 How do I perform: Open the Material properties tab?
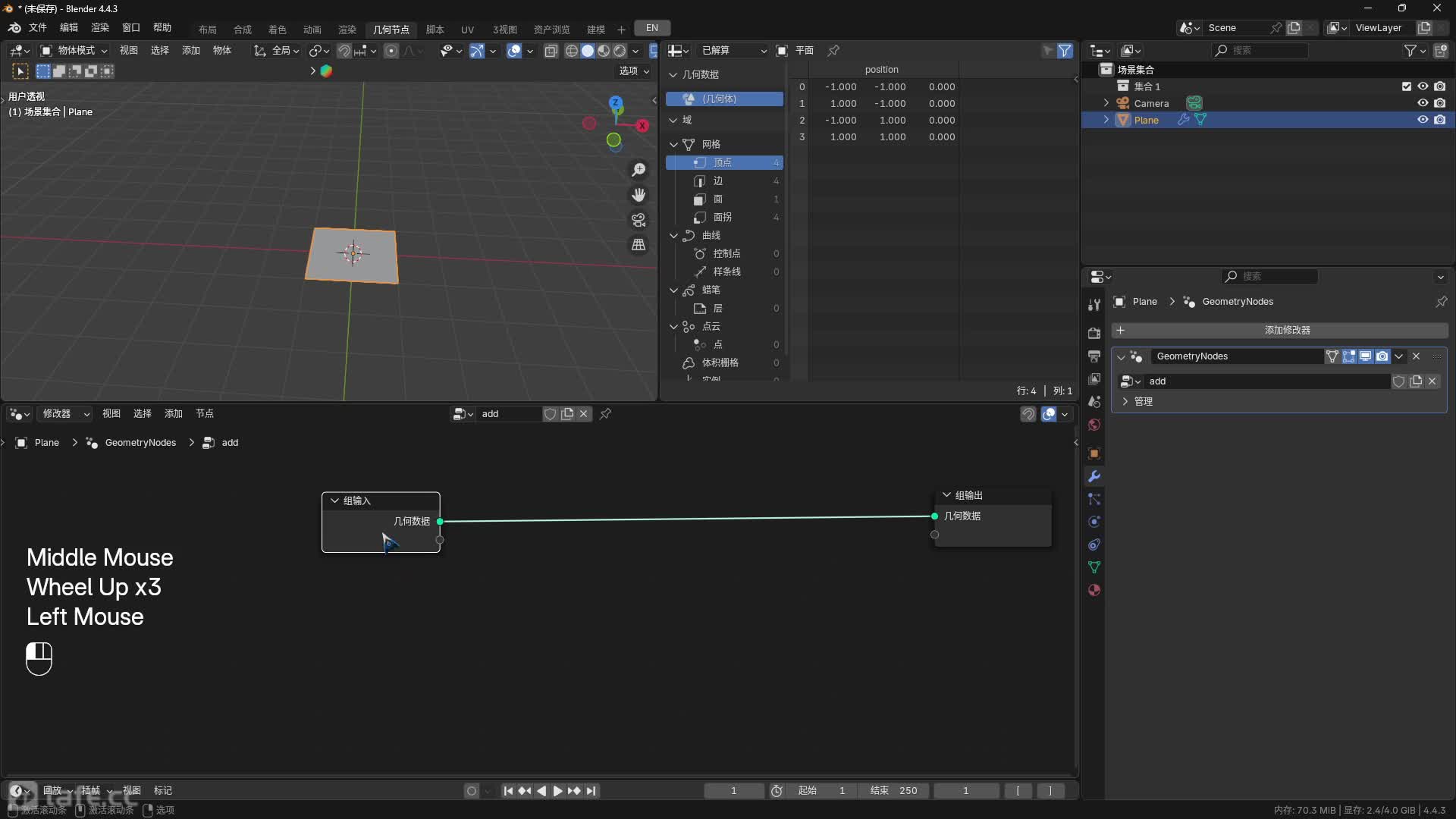pyautogui.click(x=1094, y=590)
